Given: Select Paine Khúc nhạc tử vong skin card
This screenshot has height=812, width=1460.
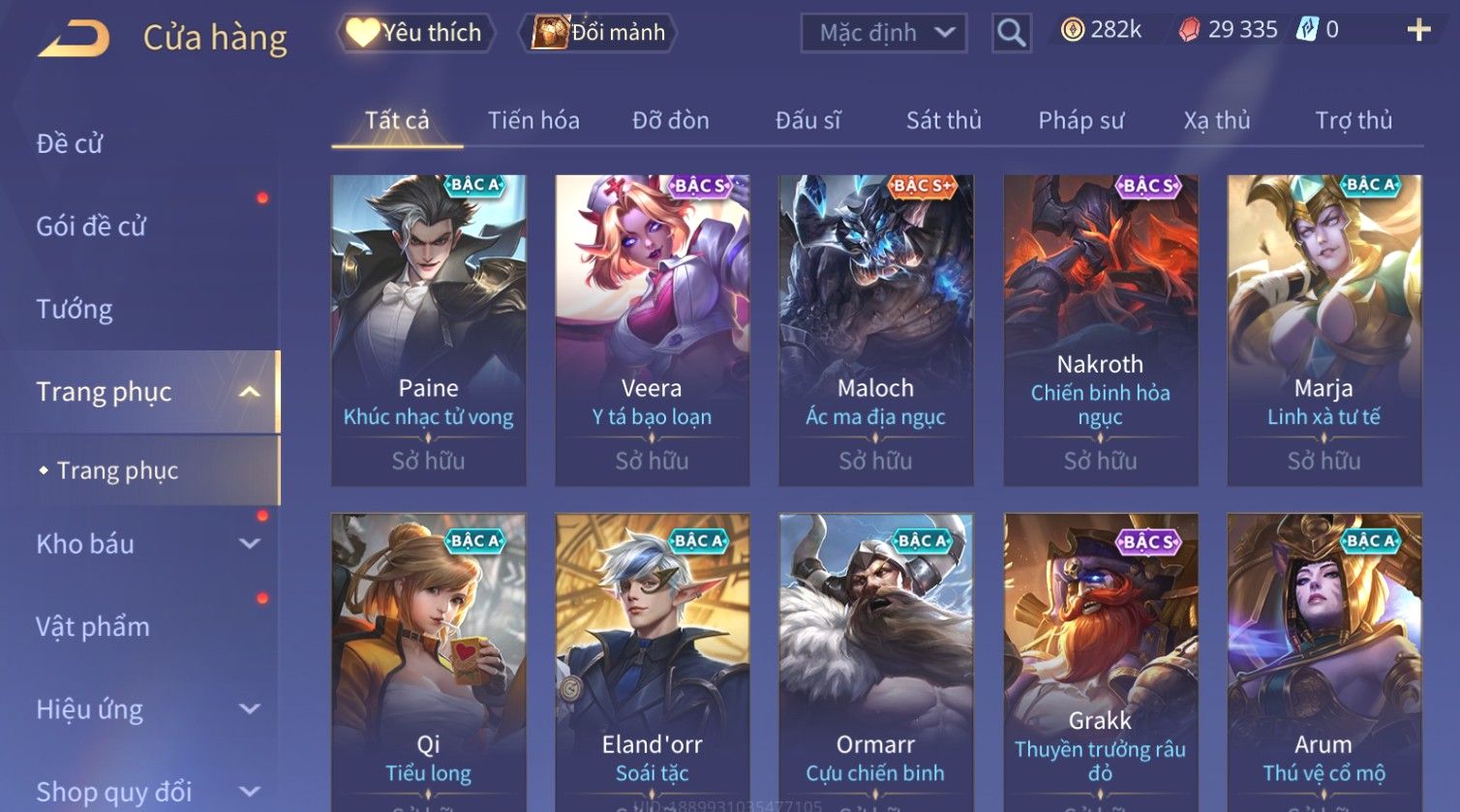Looking at the screenshot, I should (x=429, y=330).
